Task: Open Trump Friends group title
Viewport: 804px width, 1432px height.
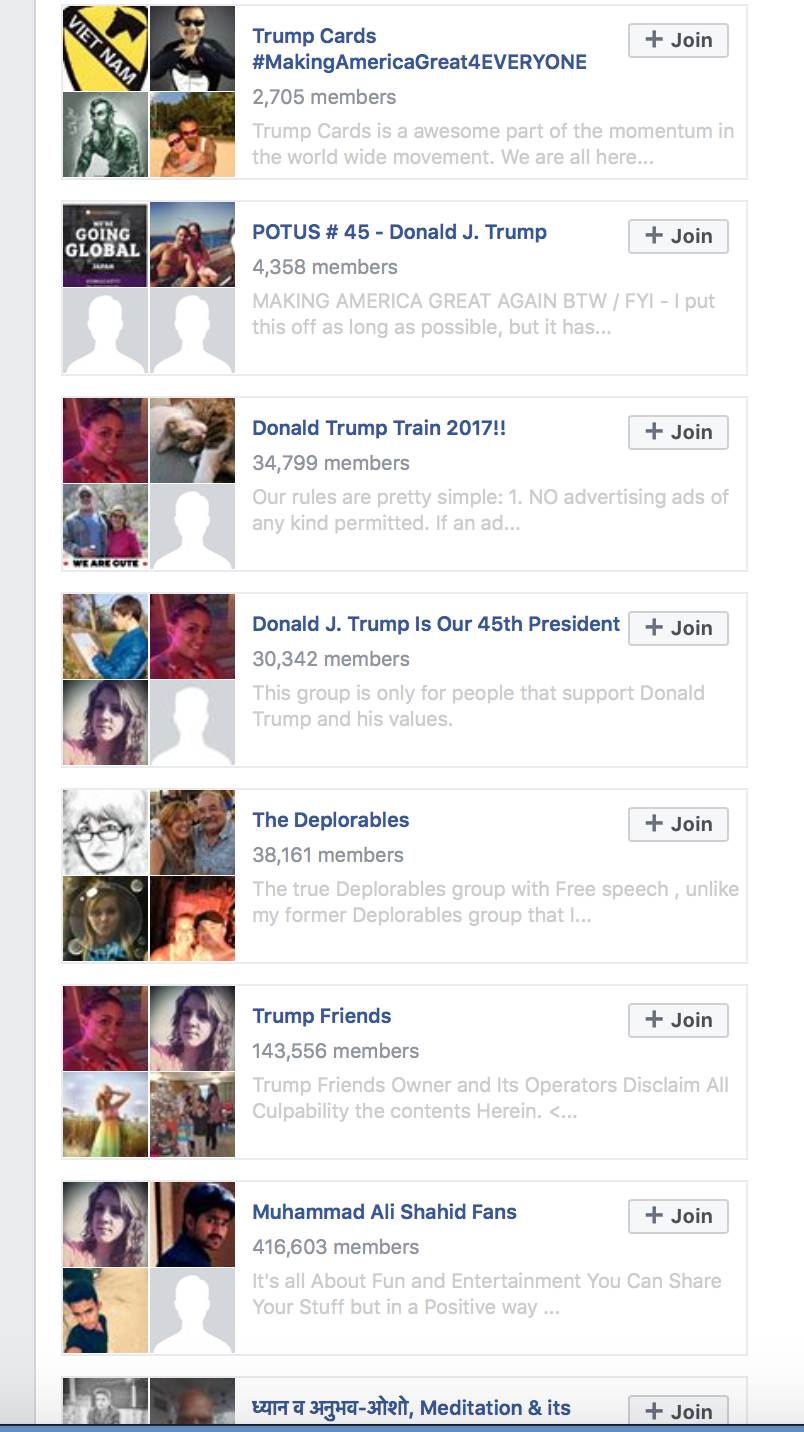Action: tap(322, 1016)
